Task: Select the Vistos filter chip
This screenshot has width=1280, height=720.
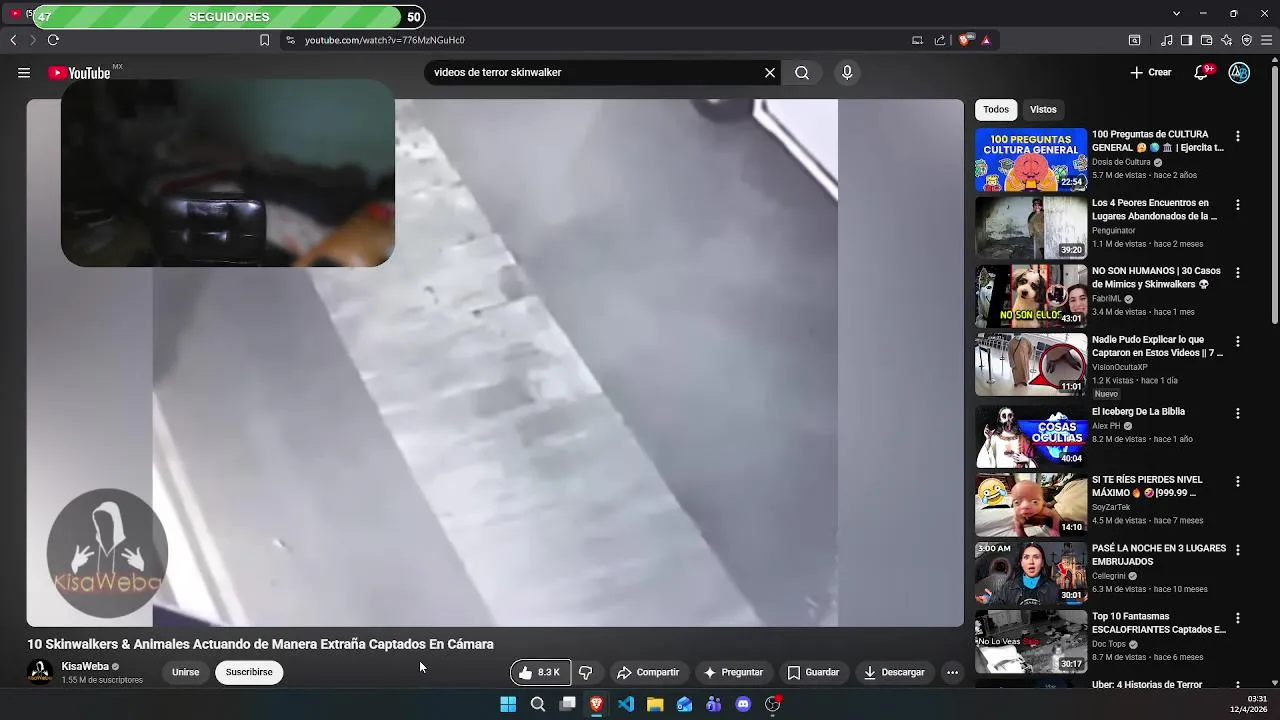Action: tap(1043, 109)
